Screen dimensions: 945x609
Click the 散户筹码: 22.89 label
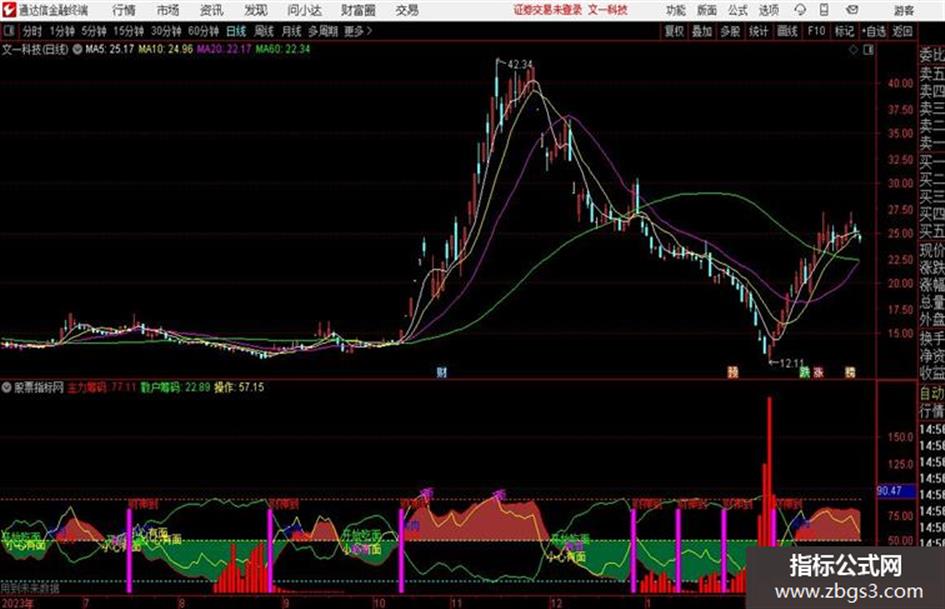tap(175, 387)
